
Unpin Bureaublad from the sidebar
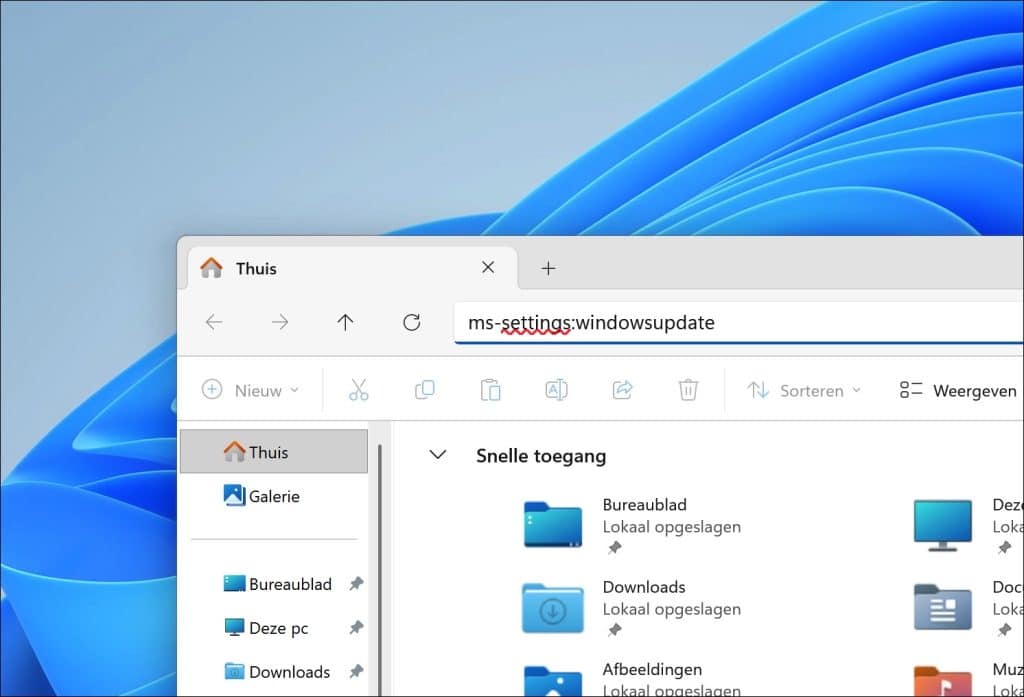357,583
